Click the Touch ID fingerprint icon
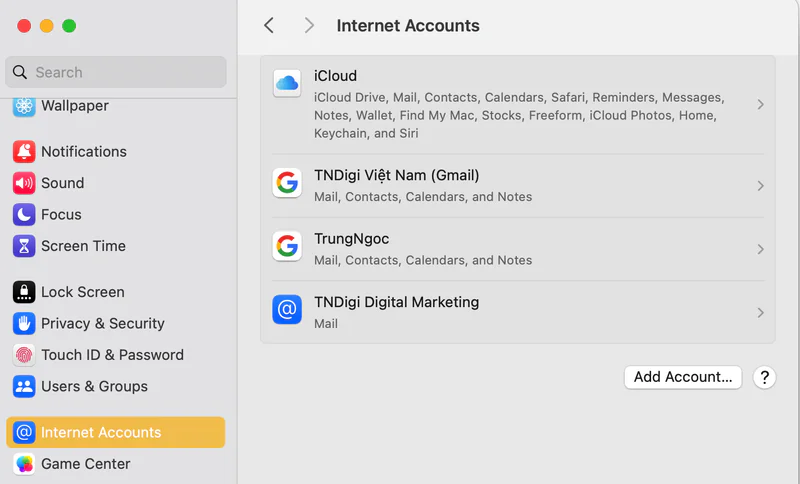The height and width of the screenshot is (484, 800). tap(24, 355)
